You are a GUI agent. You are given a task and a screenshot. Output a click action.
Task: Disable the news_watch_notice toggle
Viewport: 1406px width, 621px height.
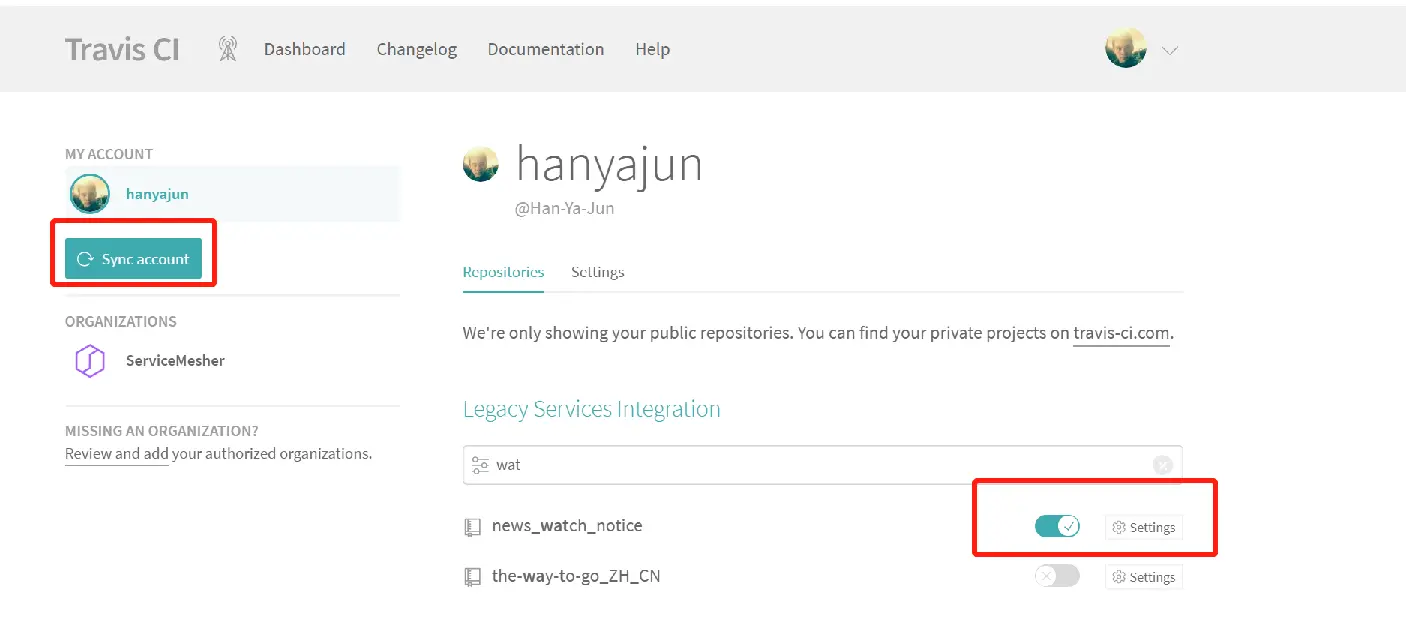tap(1057, 526)
